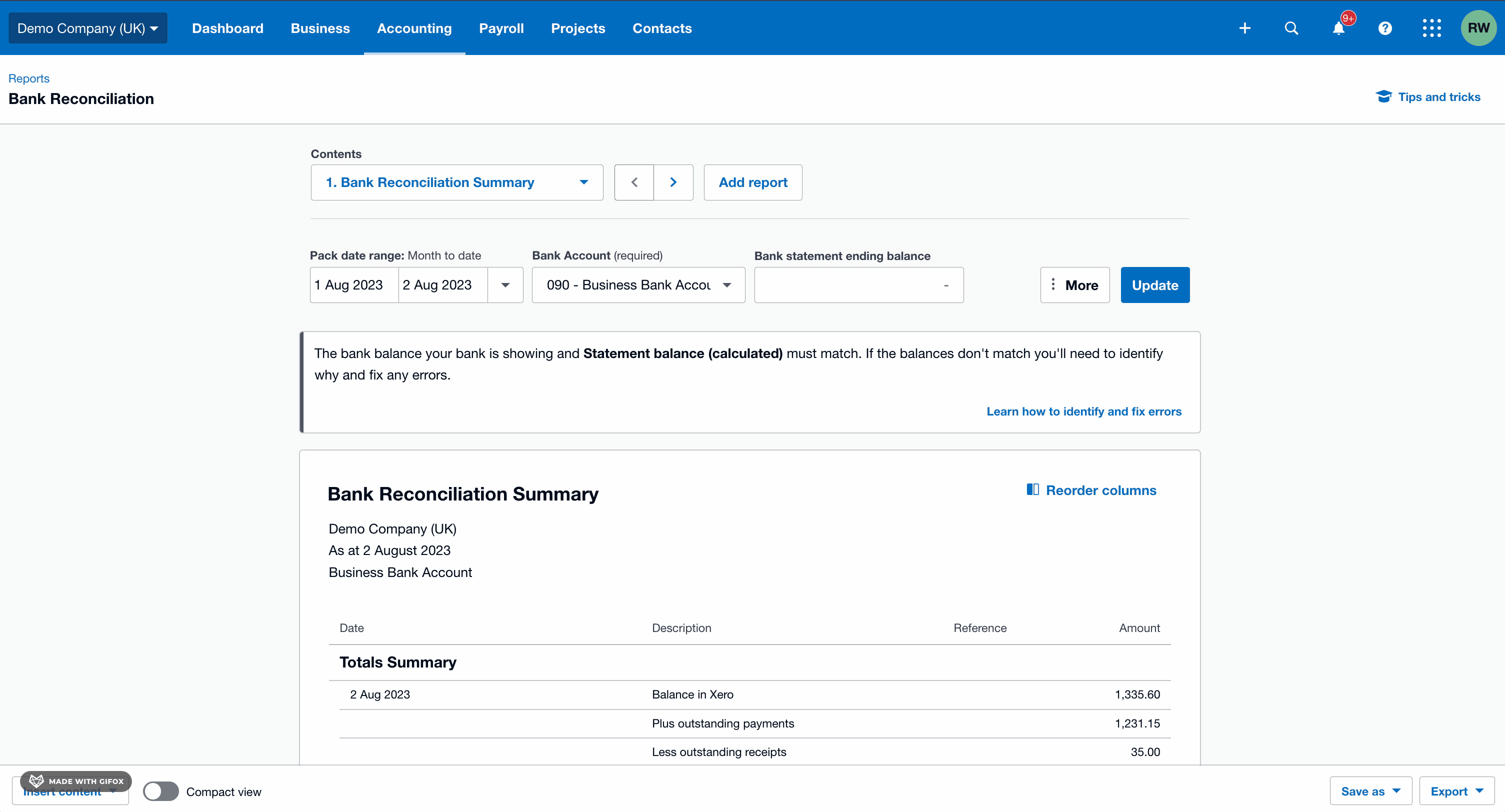Viewport: 1505px width, 812px height.
Task: Click the graduation cap Tips icon
Action: click(x=1383, y=96)
